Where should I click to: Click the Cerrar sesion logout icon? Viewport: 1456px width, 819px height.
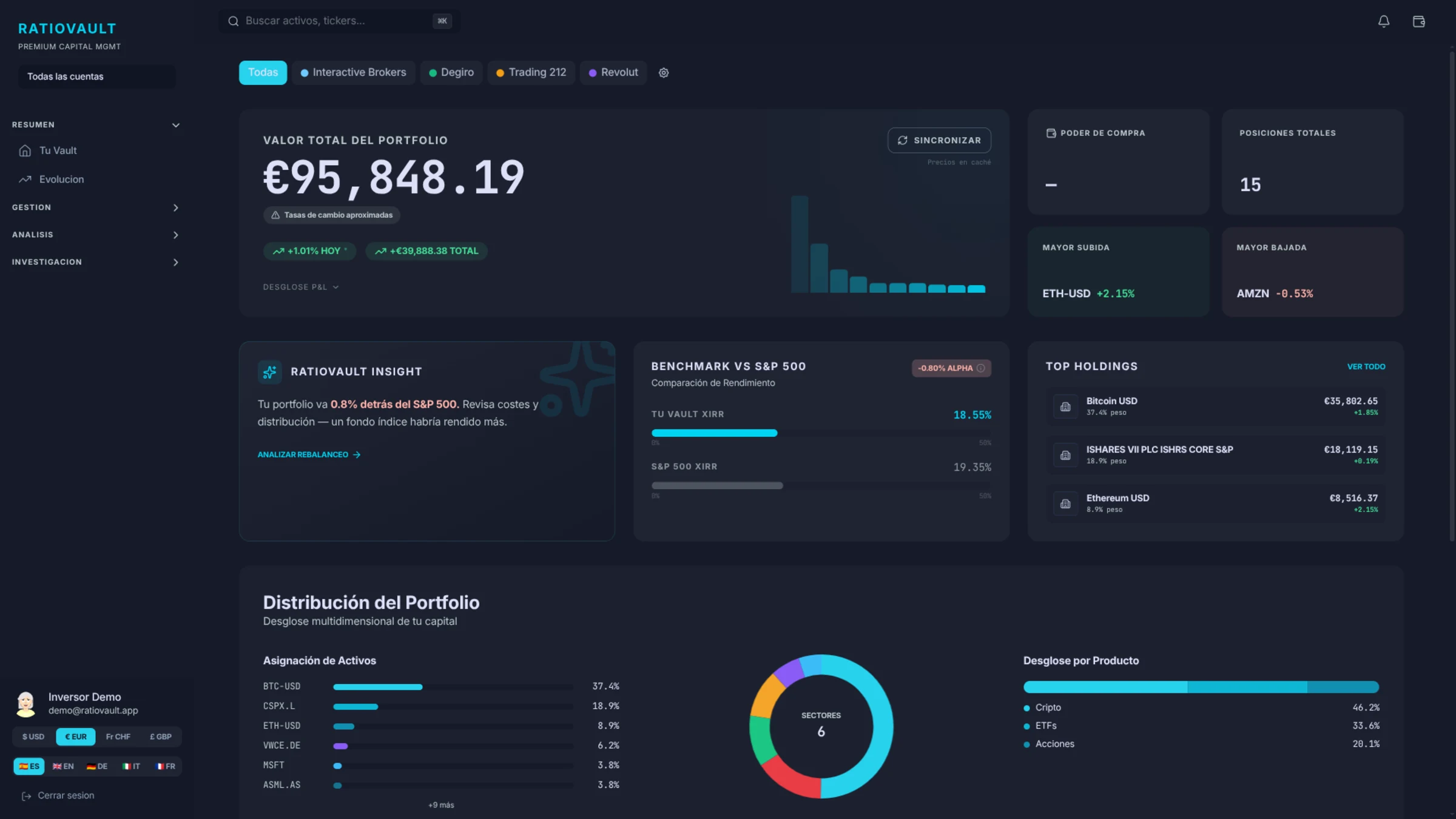[x=26, y=796]
